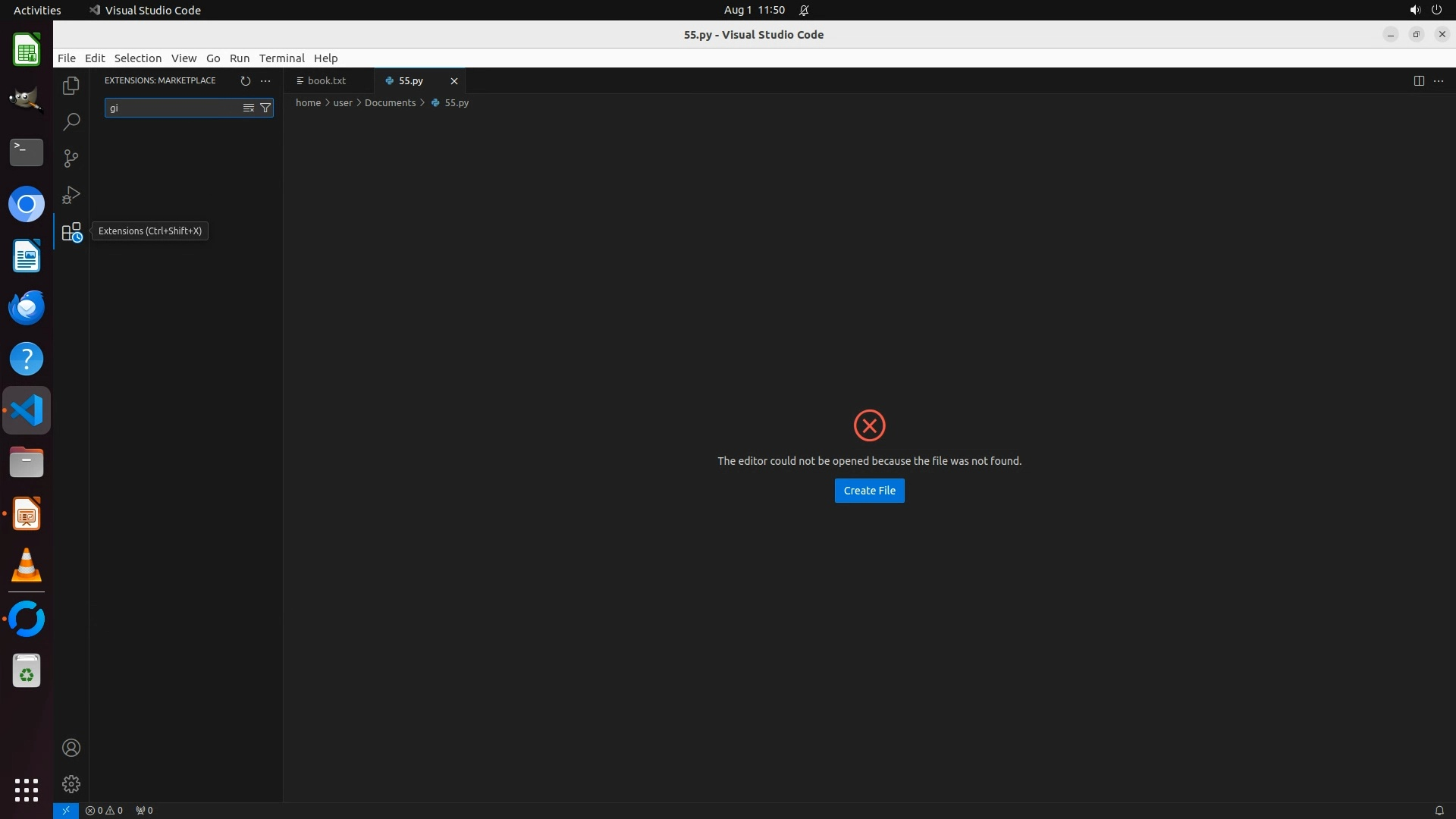This screenshot has width=1456, height=819.
Task: Open the Explorer view icon
Action: click(x=71, y=86)
